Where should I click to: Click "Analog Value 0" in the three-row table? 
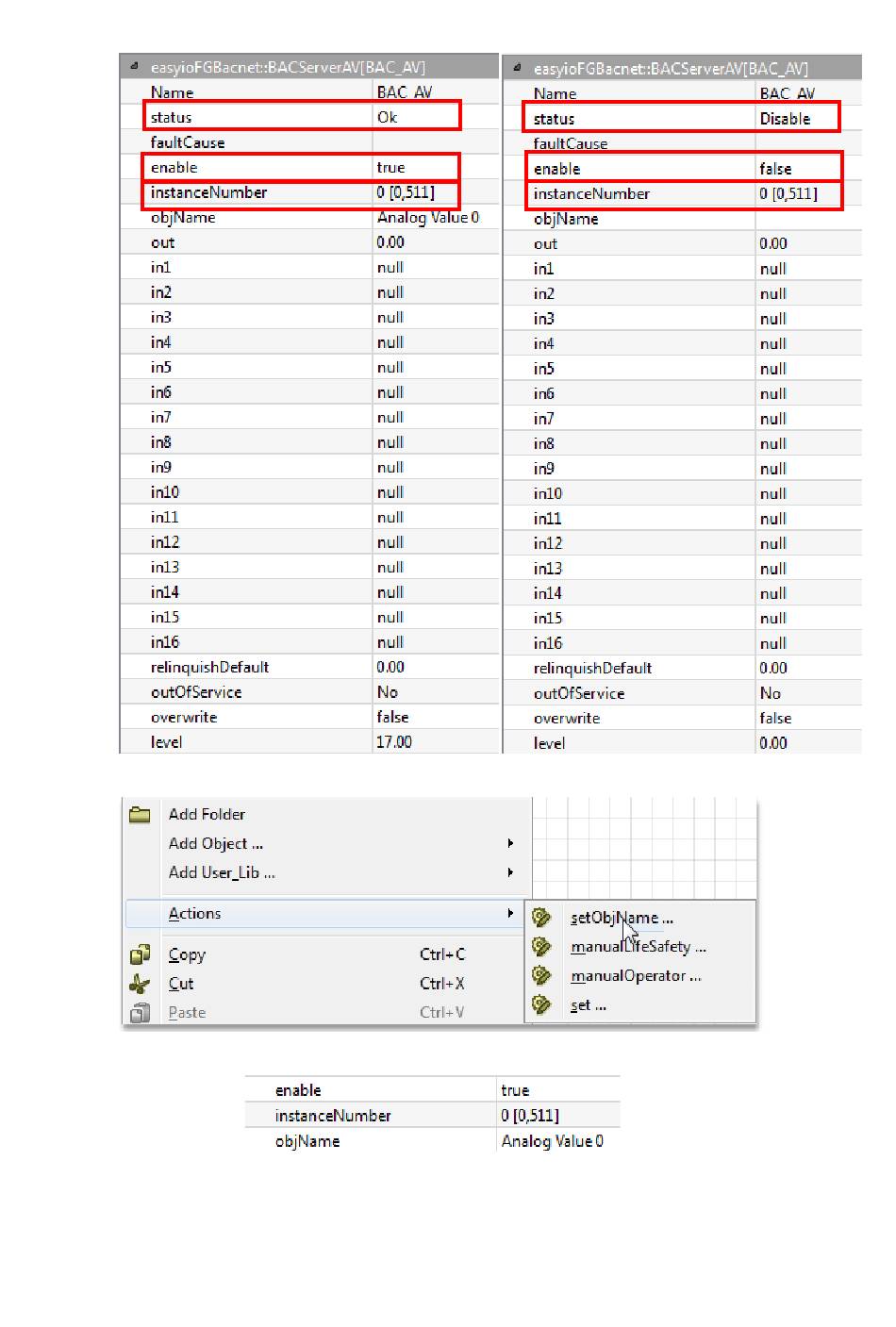552,1141
